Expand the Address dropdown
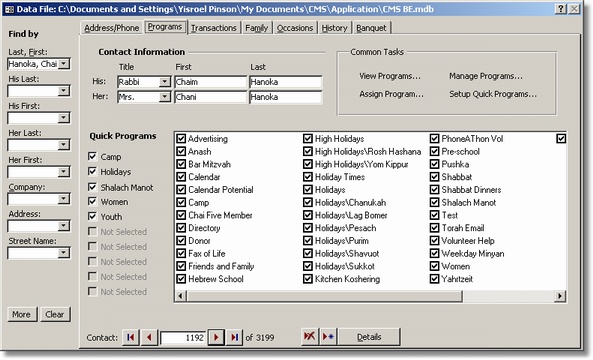Viewport: 593px width, 360px height. (64, 226)
